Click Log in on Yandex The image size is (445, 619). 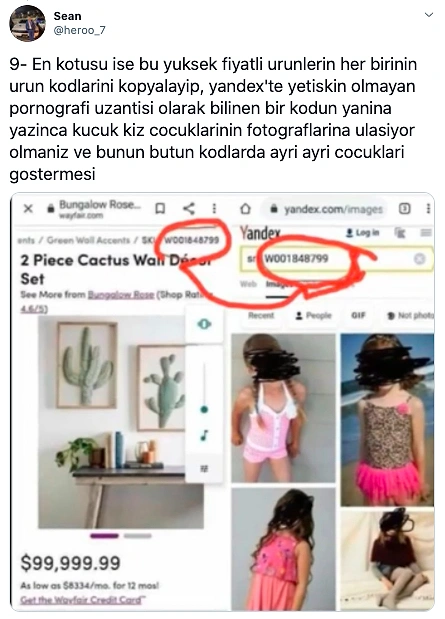[x=362, y=233]
